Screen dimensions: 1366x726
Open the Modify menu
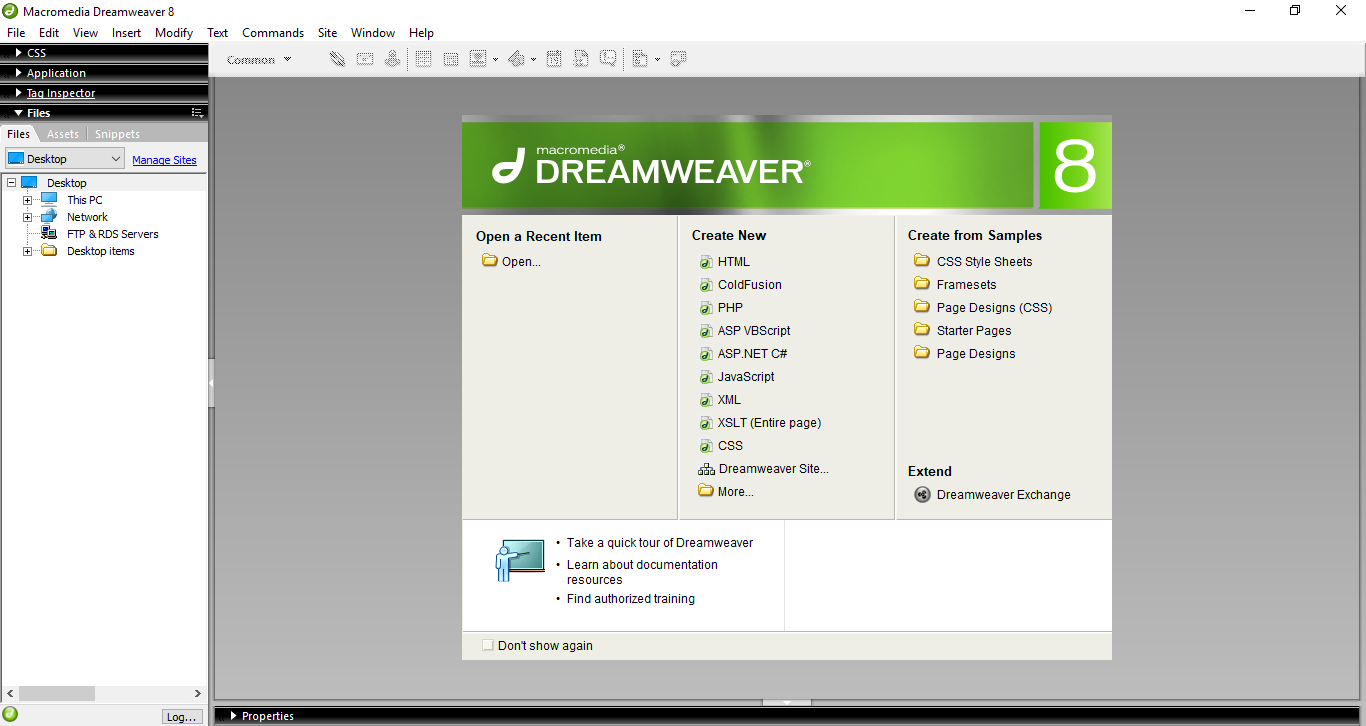tap(174, 33)
